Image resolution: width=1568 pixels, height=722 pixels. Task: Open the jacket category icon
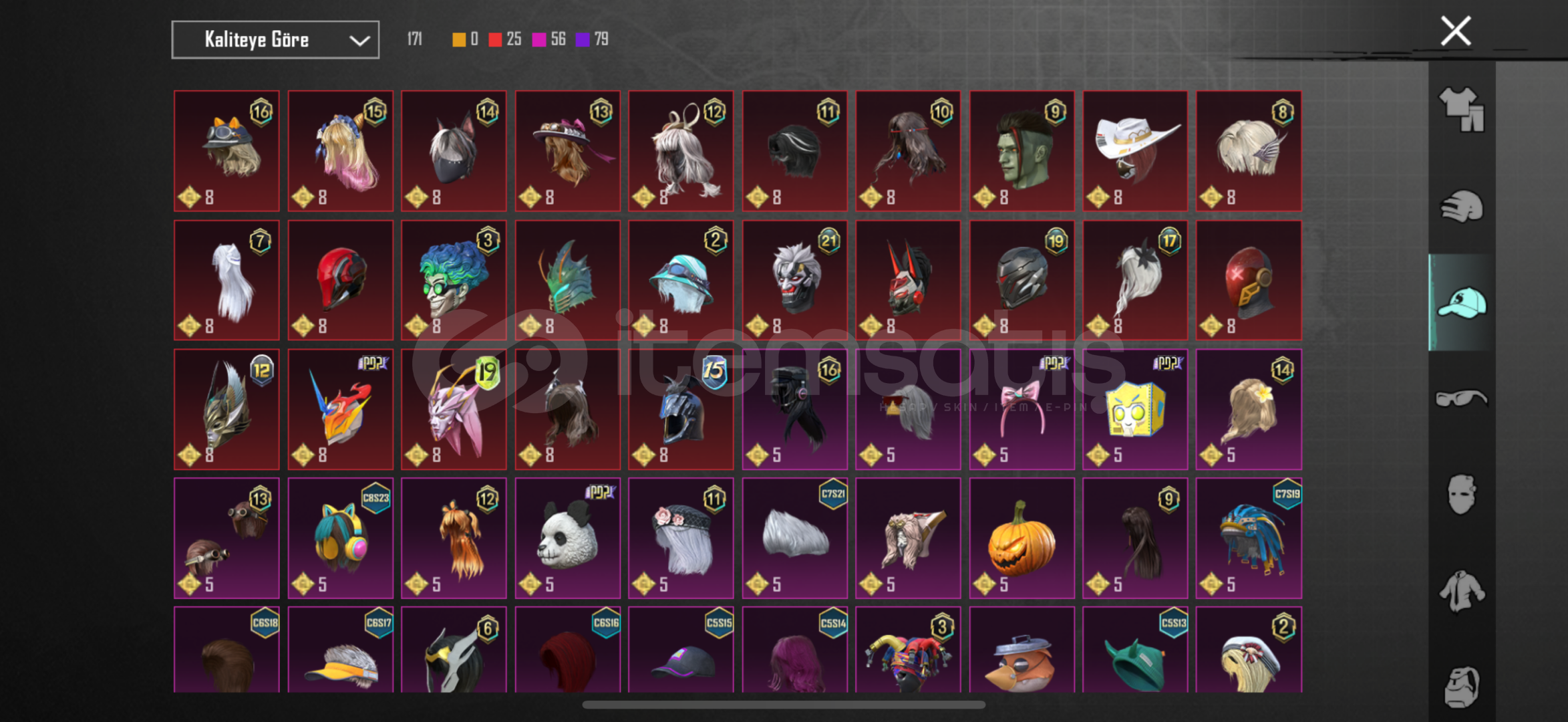coord(1462,591)
